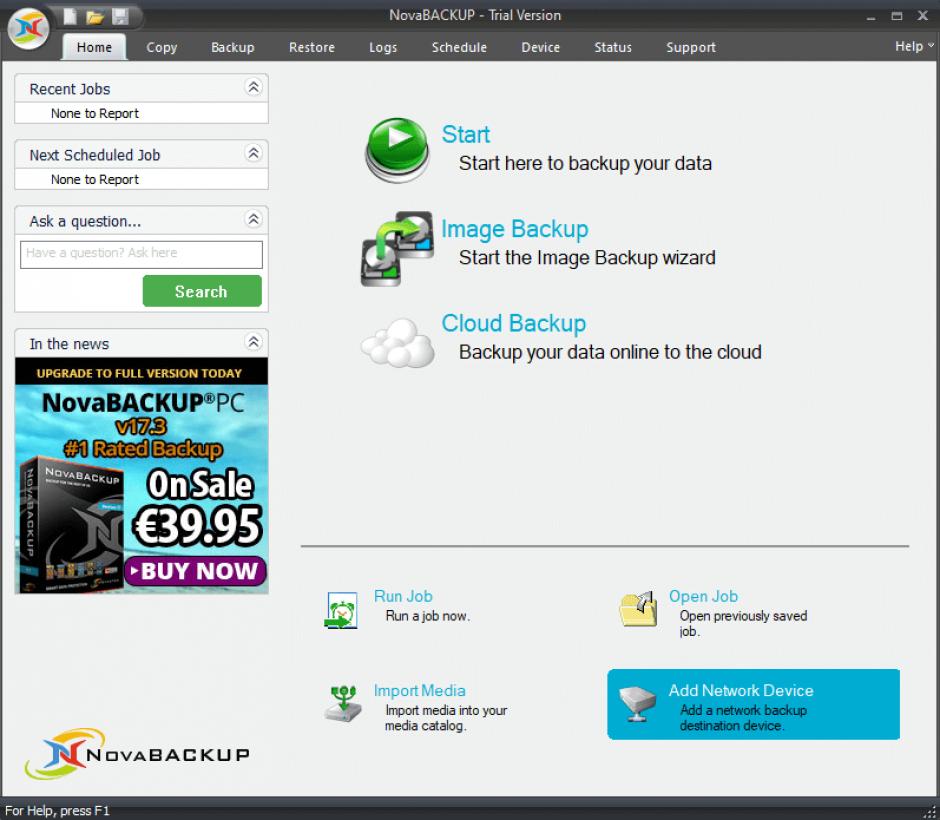
Task: Open the Device tab
Action: 541,47
